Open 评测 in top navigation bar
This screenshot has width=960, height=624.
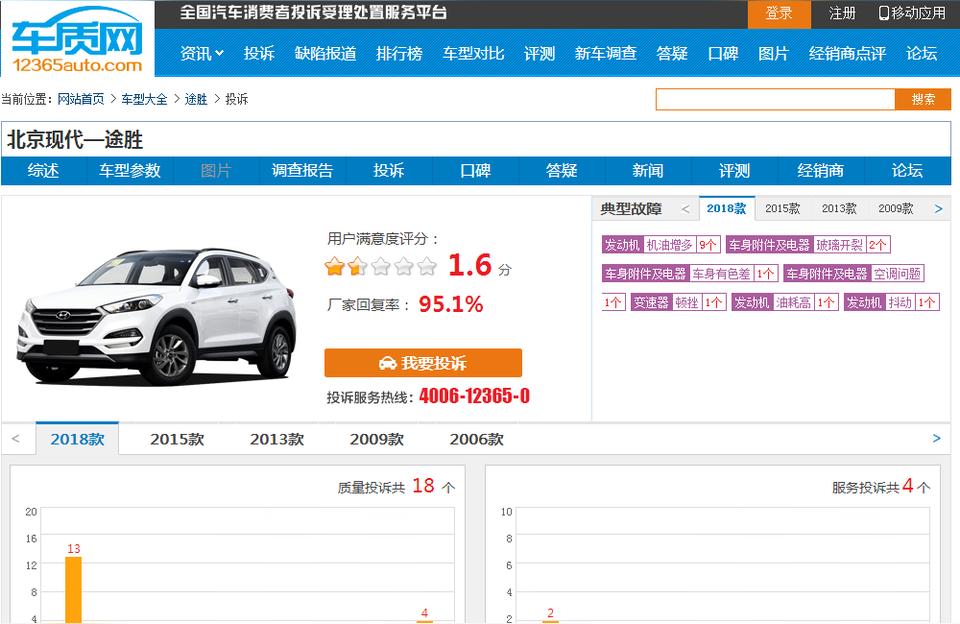539,53
